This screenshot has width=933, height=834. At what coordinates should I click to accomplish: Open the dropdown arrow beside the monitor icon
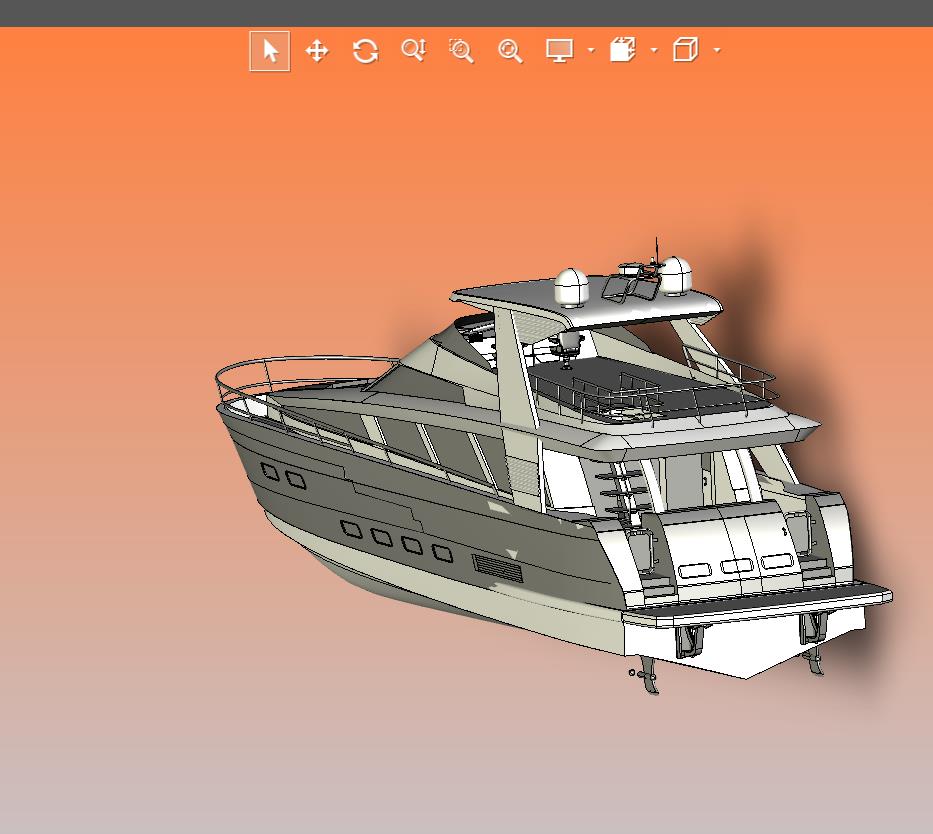point(591,51)
